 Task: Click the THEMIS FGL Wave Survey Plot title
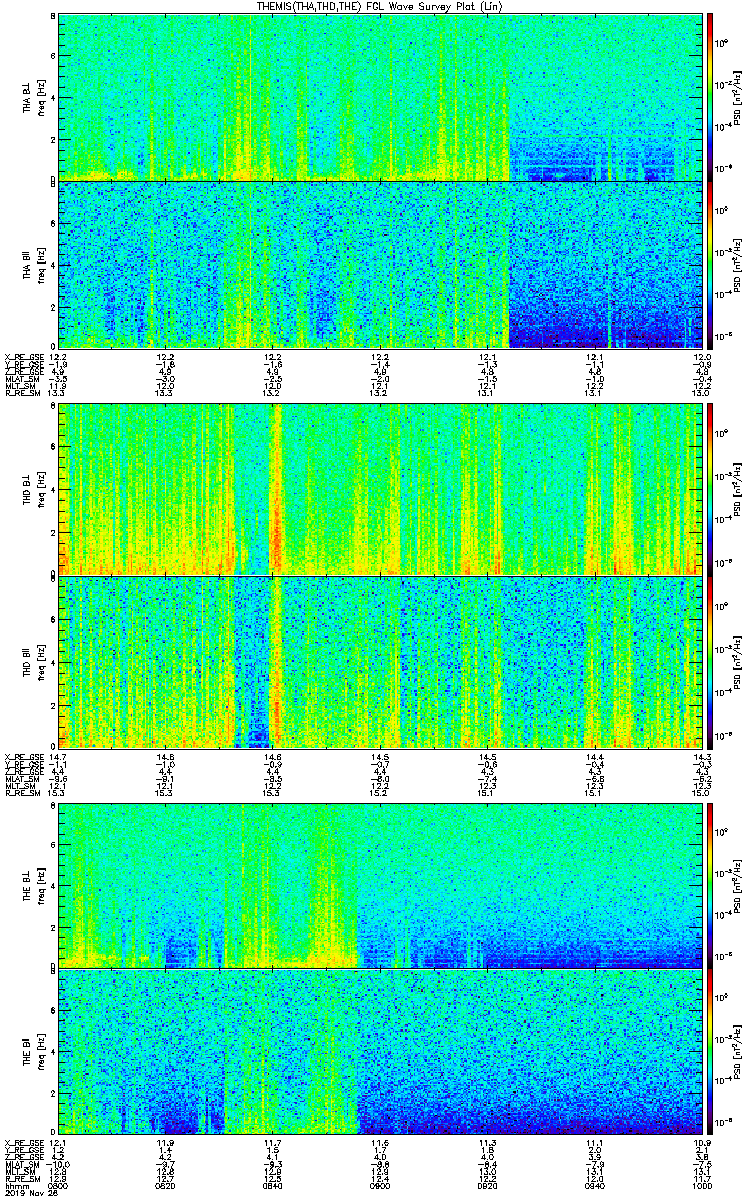380,6
